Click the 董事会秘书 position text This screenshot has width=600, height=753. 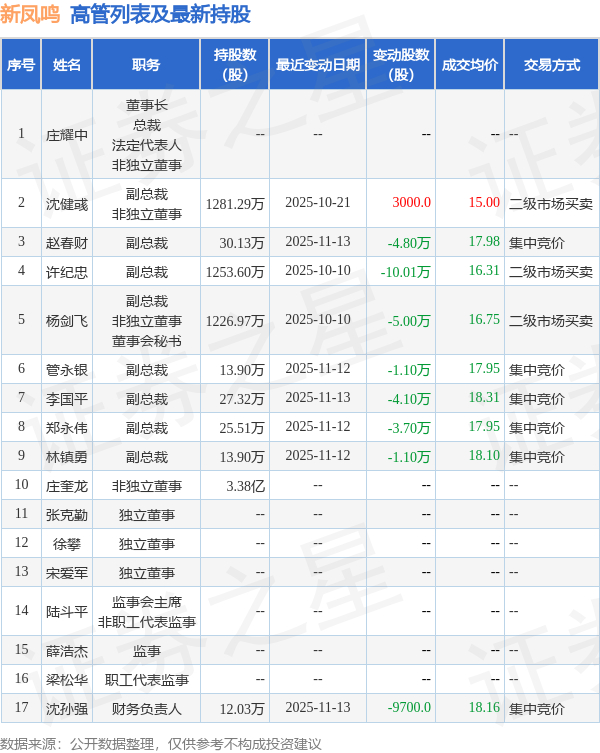(x=147, y=341)
